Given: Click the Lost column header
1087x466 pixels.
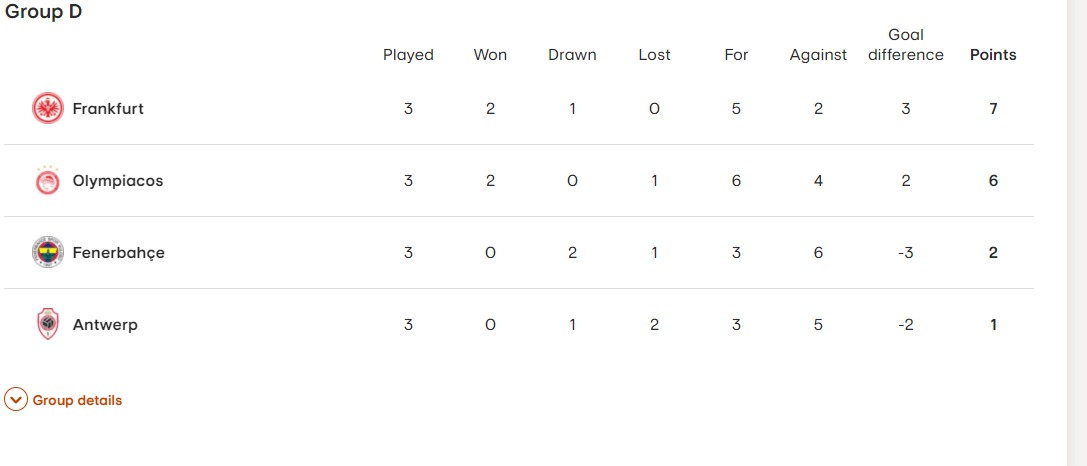Looking at the screenshot, I should (654, 55).
